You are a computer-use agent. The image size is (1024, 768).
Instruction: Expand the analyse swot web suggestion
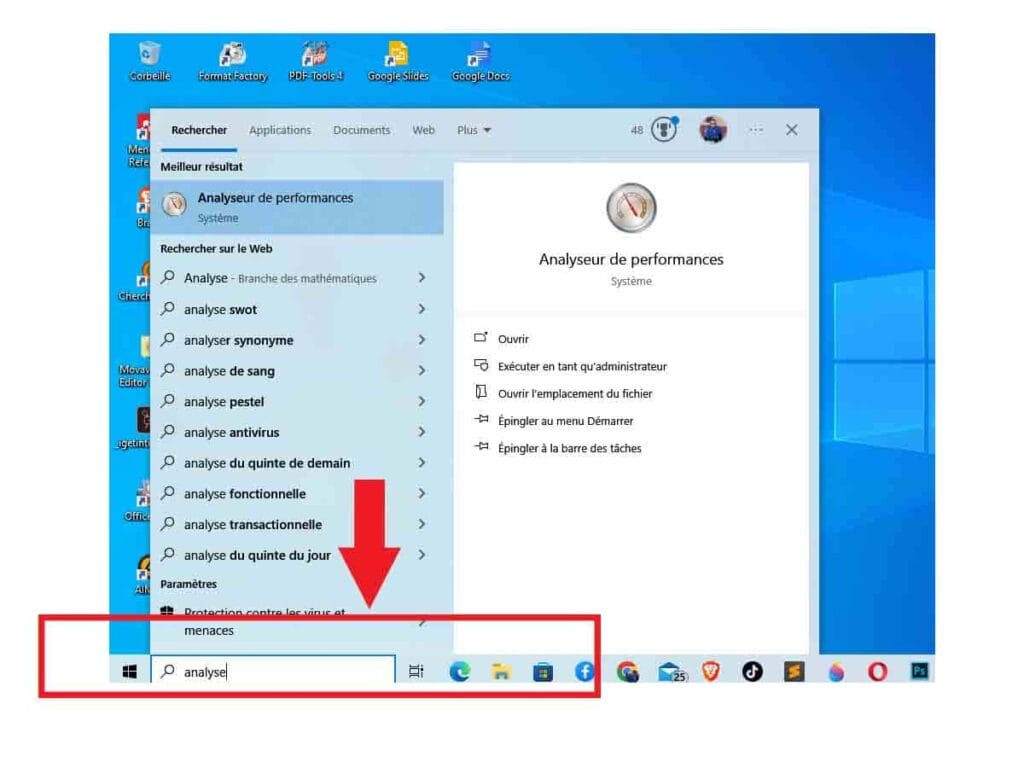click(x=421, y=309)
